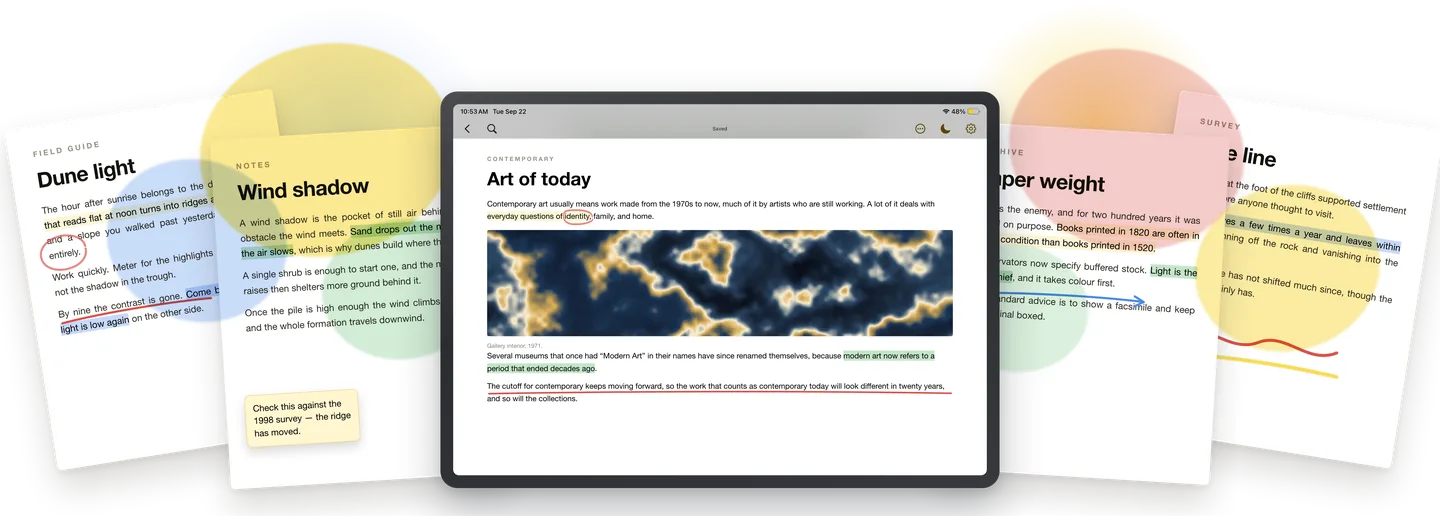Click the blue and gold gallery image
The width and height of the screenshot is (1440, 516).
[x=720, y=283]
